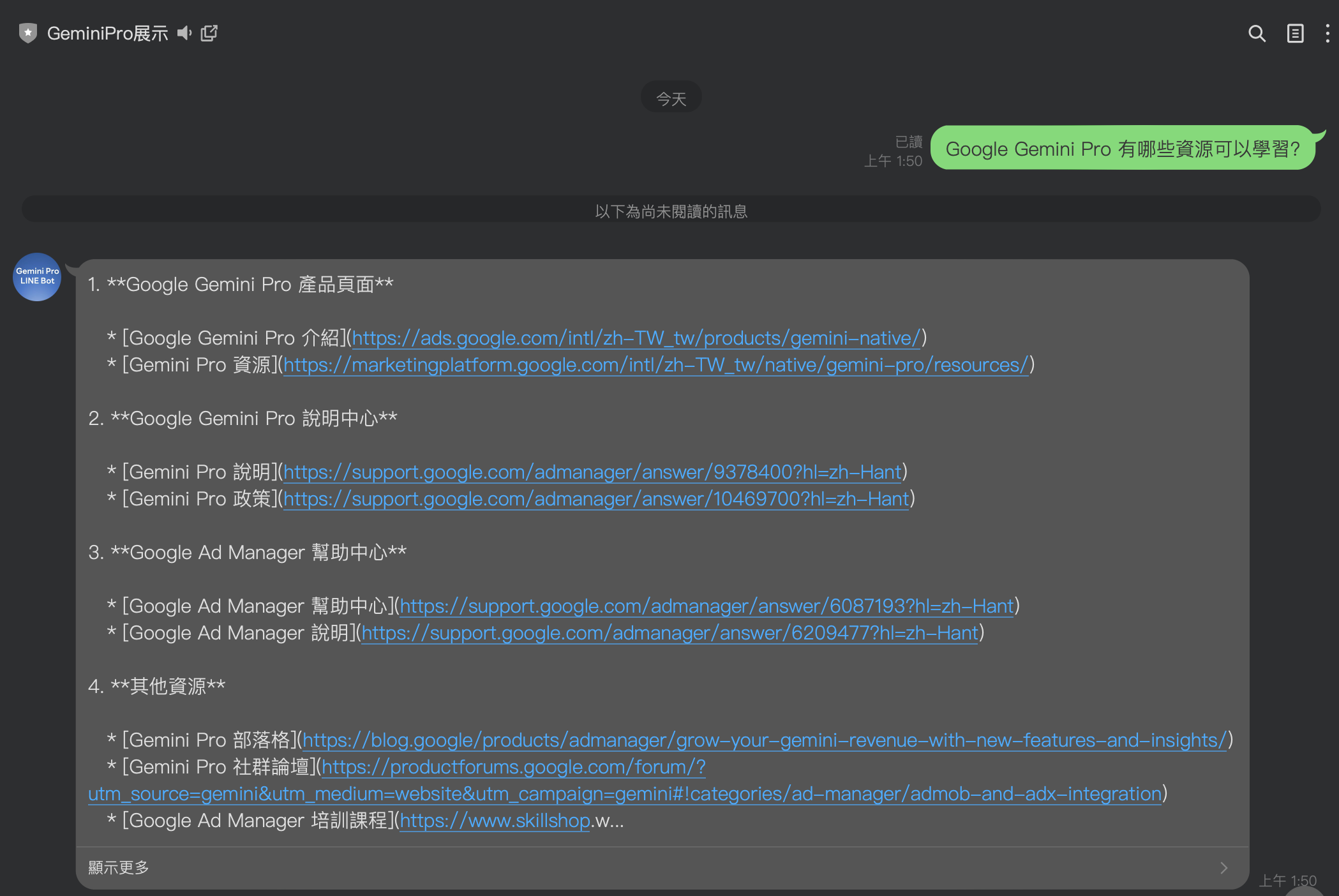This screenshot has height=896, width=1339.
Task: Open the search magnifier icon
Action: (x=1257, y=33)
